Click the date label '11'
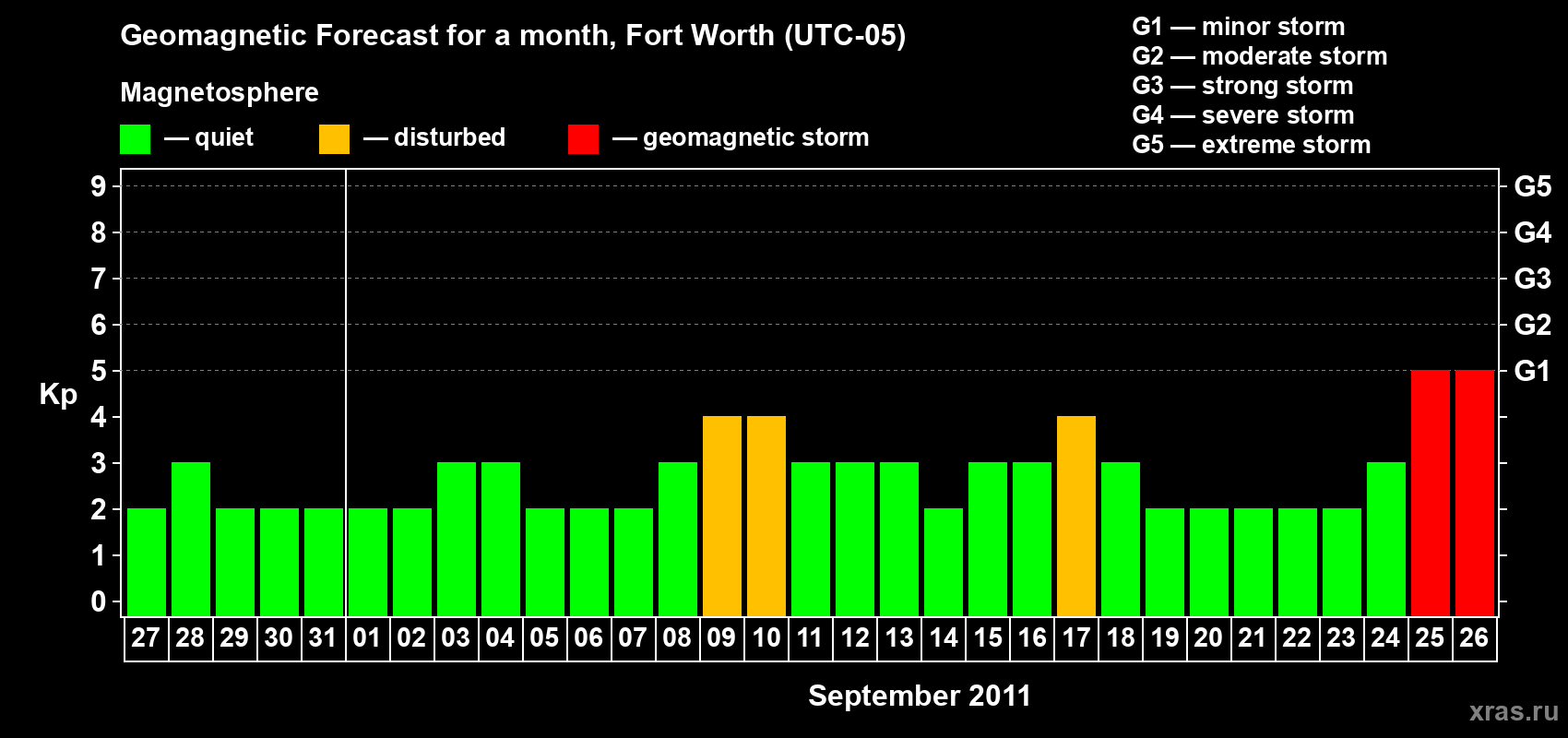 pos(810,637)
